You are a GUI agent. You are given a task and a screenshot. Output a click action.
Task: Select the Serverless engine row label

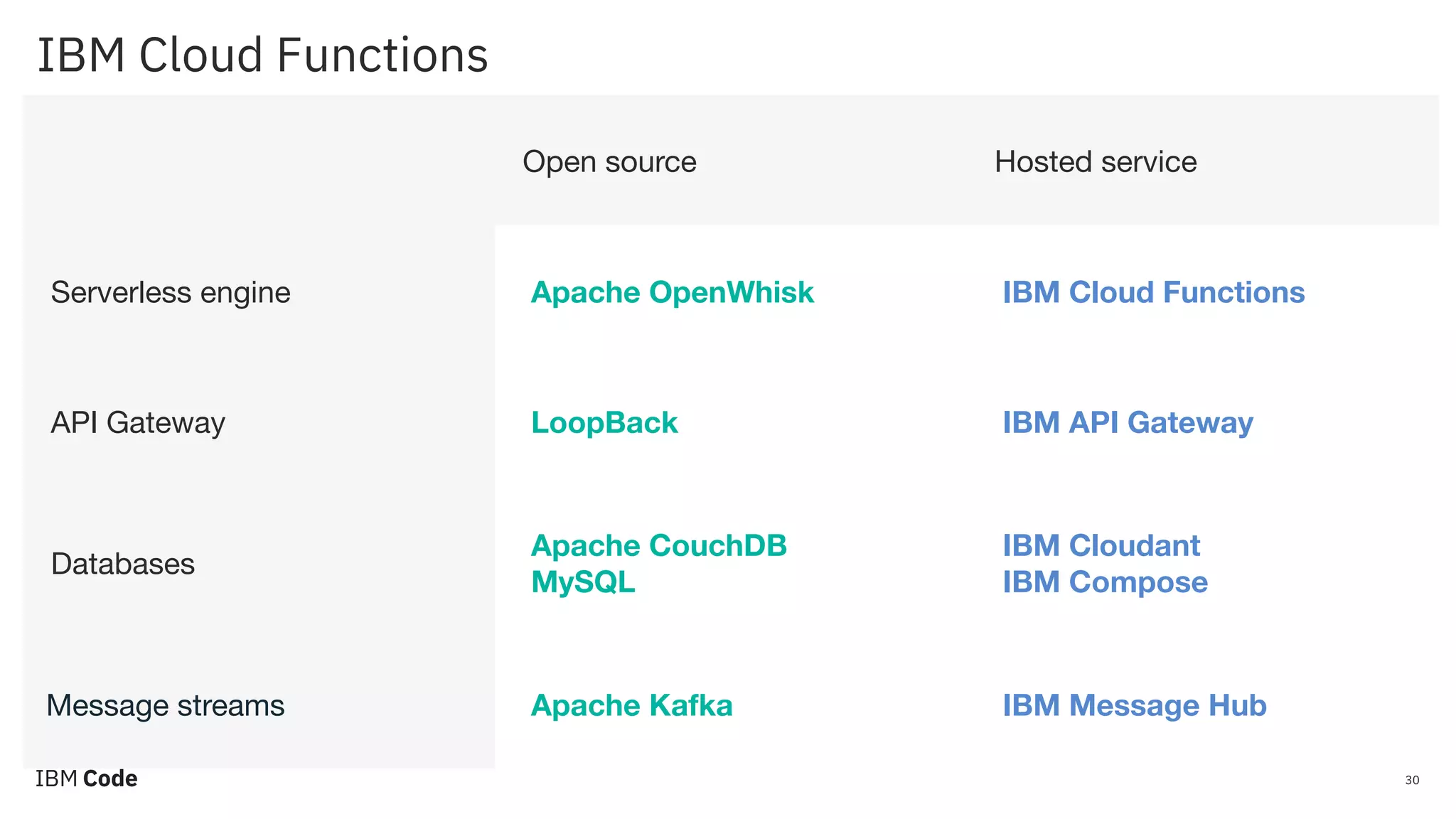(171, 293)
